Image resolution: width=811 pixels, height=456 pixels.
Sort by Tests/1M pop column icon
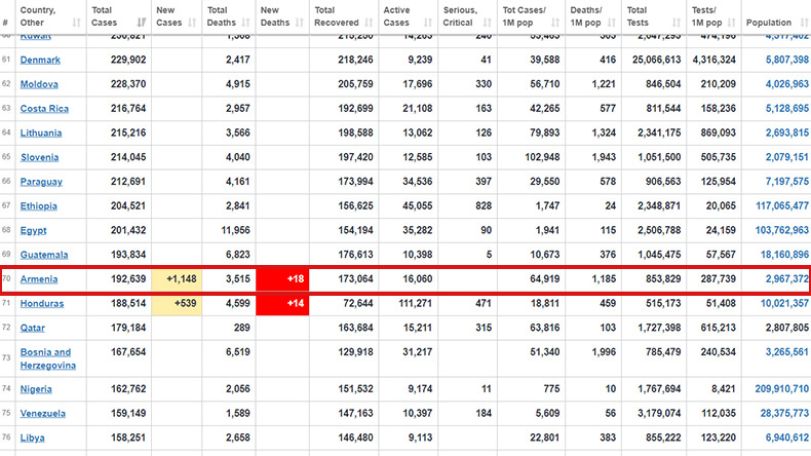[x=731, y=22]
